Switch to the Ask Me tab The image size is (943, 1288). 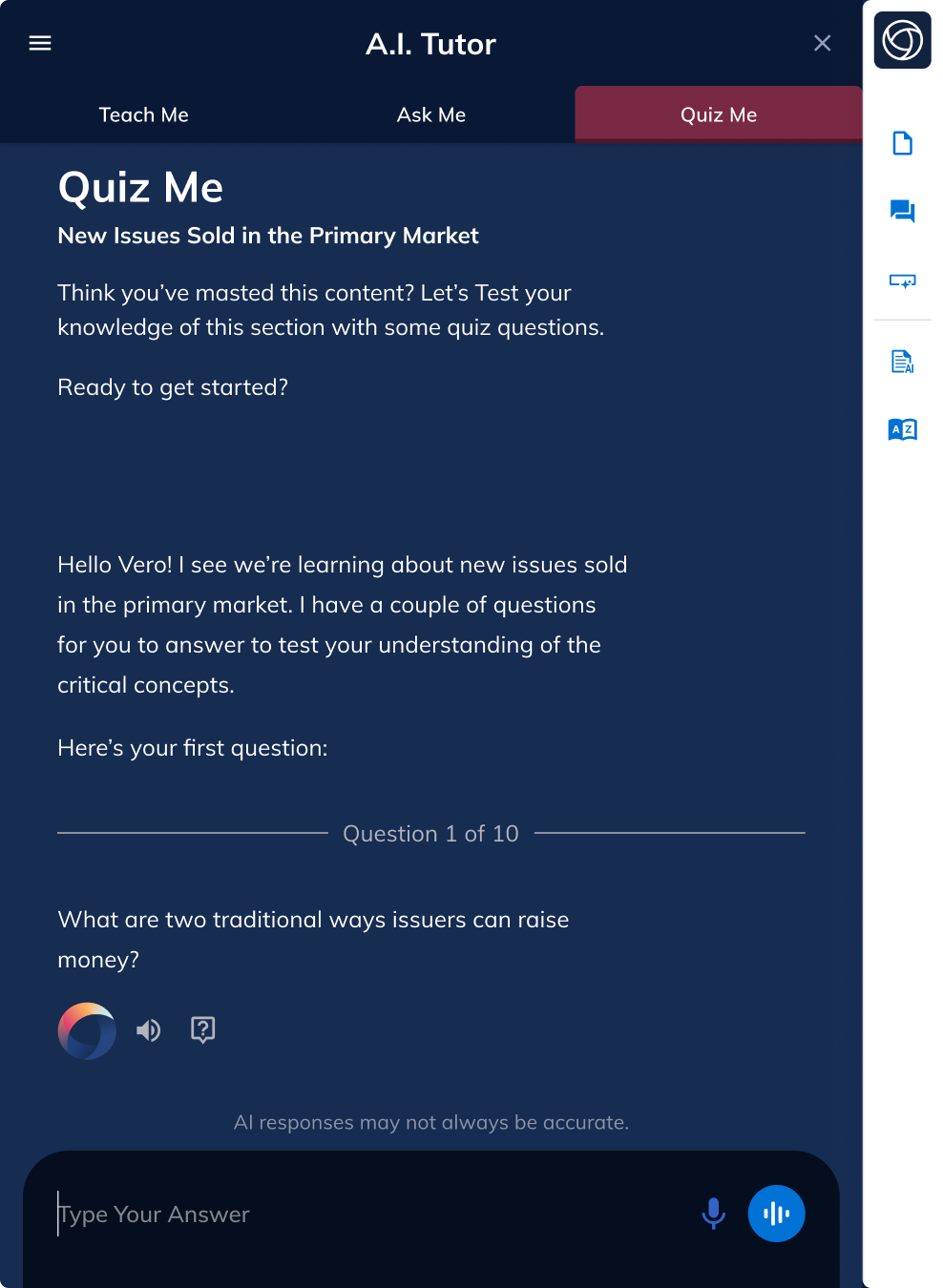(x=431, y=114)
